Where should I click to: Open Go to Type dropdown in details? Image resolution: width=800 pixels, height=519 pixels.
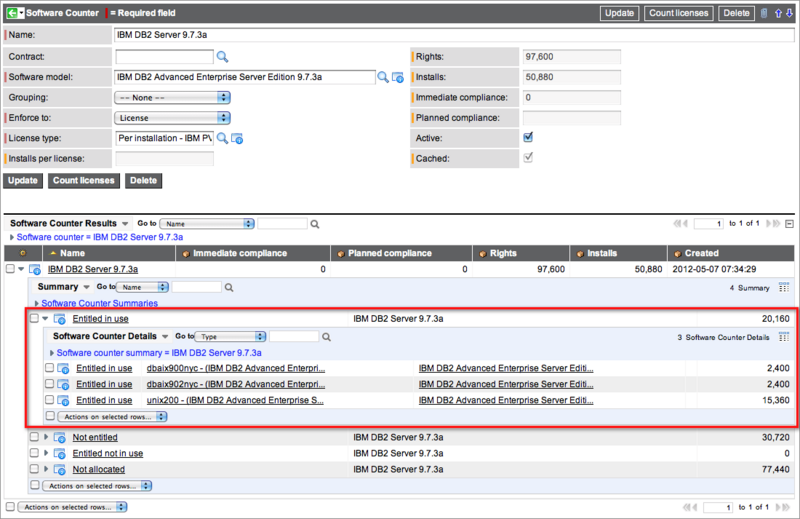coord(230,337)
